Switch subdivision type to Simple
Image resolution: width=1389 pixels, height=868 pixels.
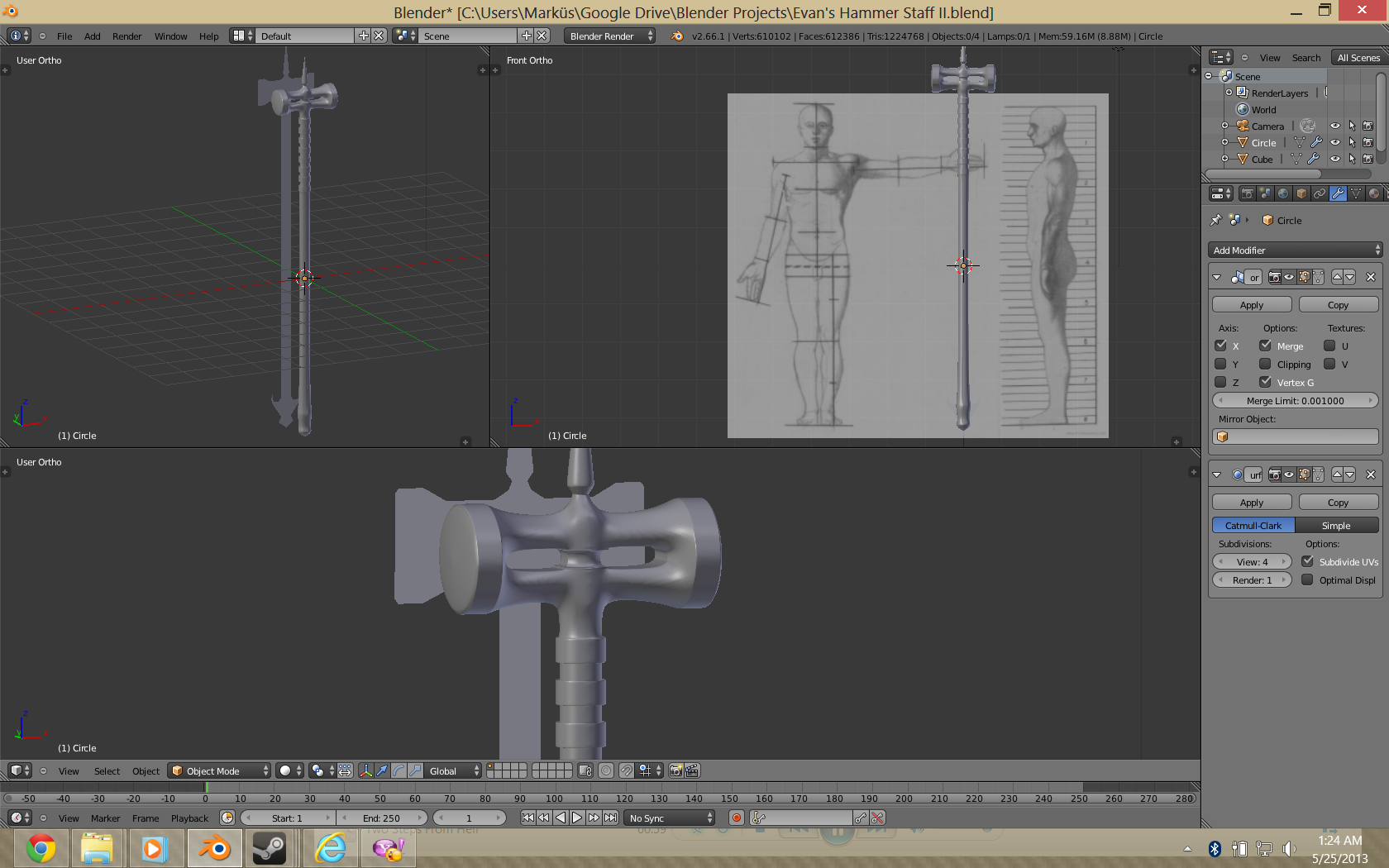[x=1336, y=526]
